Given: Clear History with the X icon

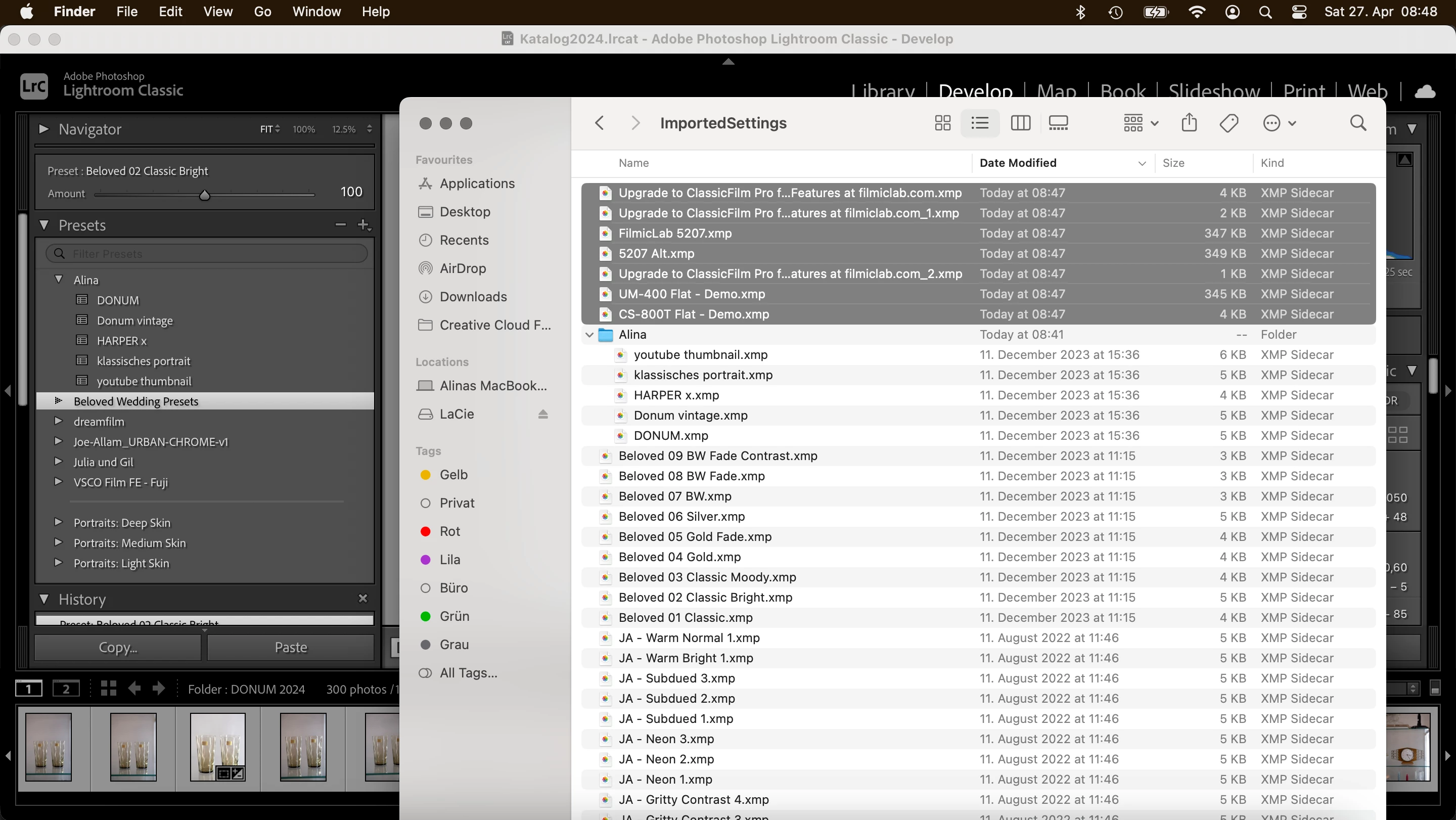Looking at the screenshot, I should [363, 599].
